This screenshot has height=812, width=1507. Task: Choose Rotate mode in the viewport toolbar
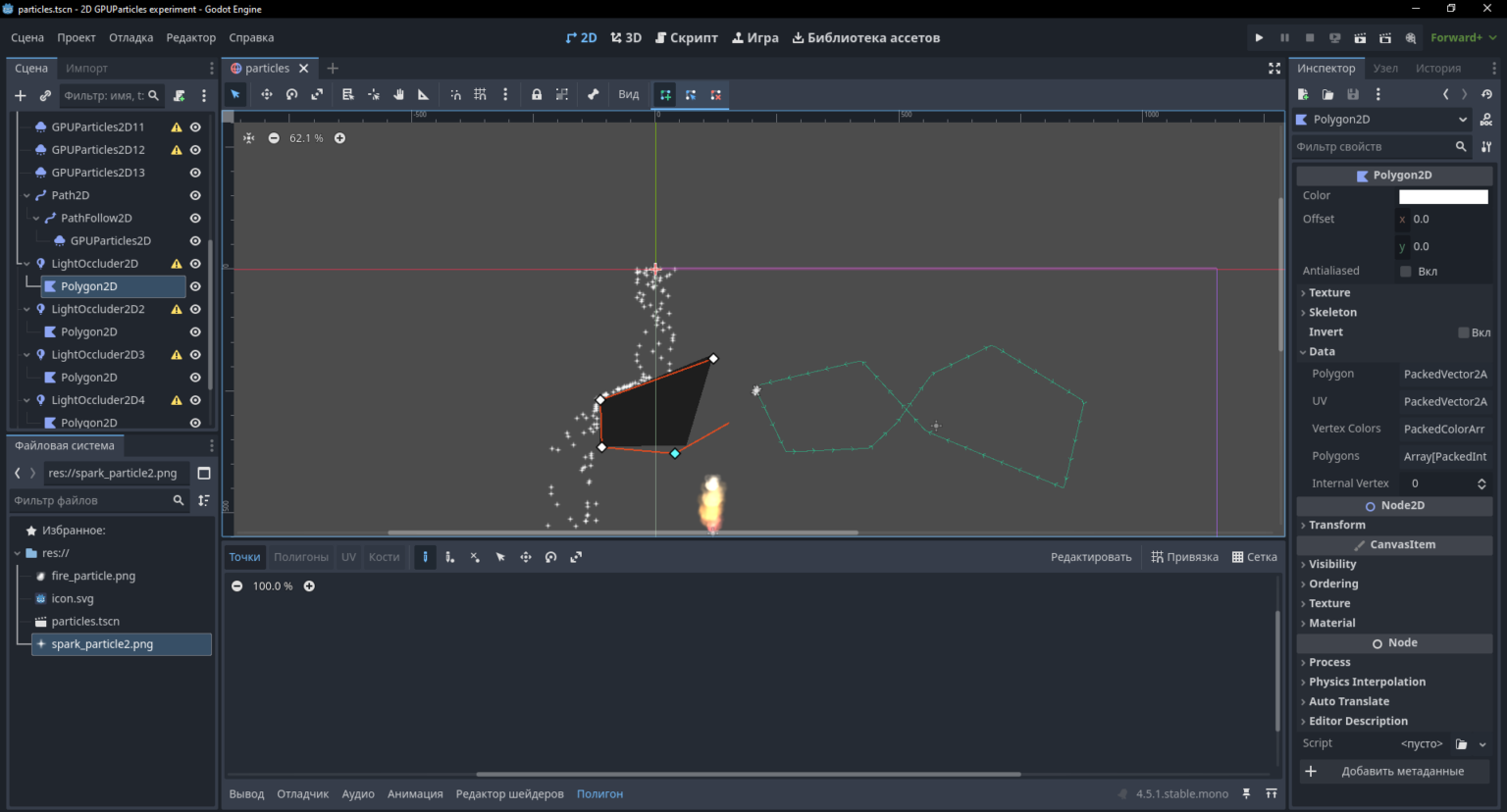coord(291,95)
